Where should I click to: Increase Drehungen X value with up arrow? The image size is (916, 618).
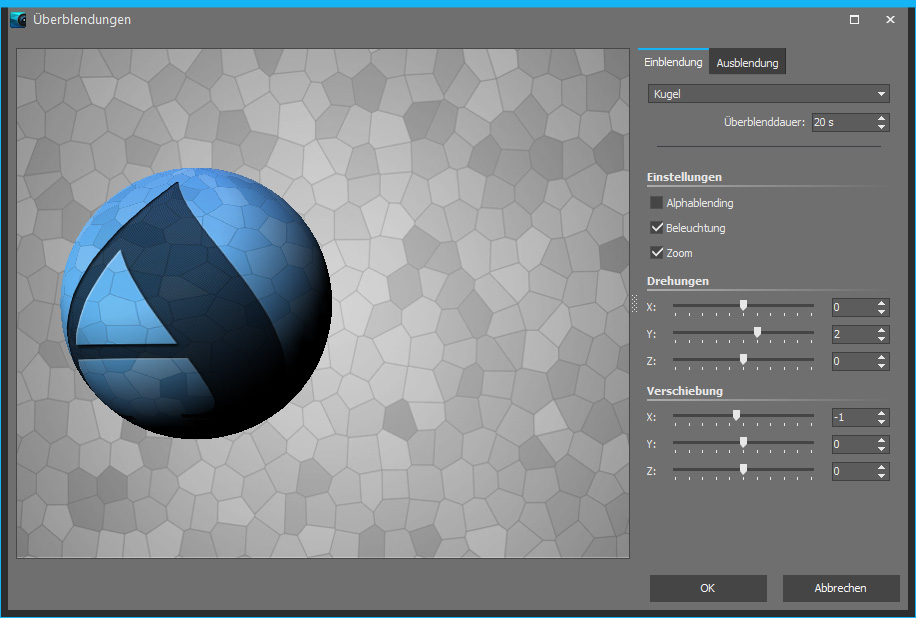point(881,302)
